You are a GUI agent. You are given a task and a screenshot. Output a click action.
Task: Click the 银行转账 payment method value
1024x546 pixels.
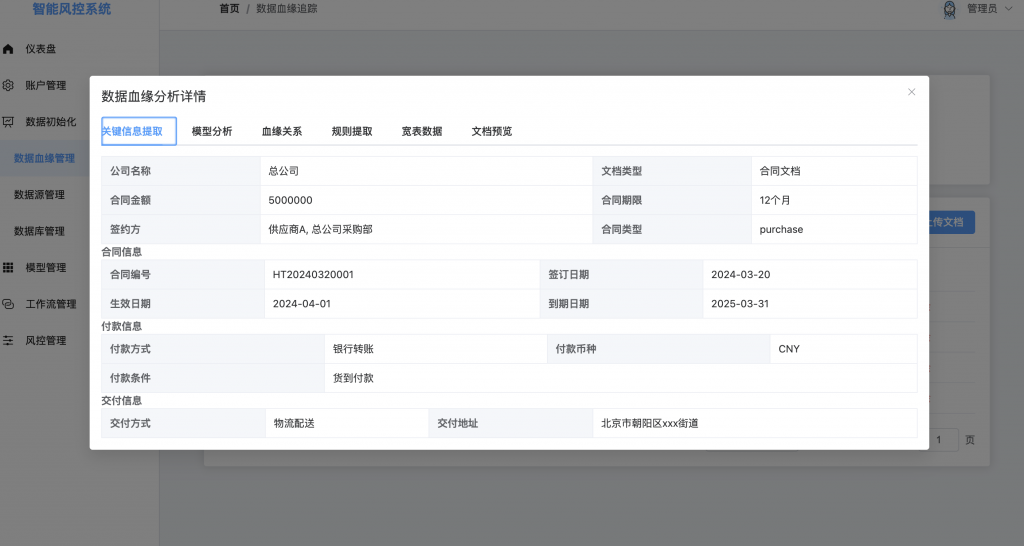(x=353, y=349)
